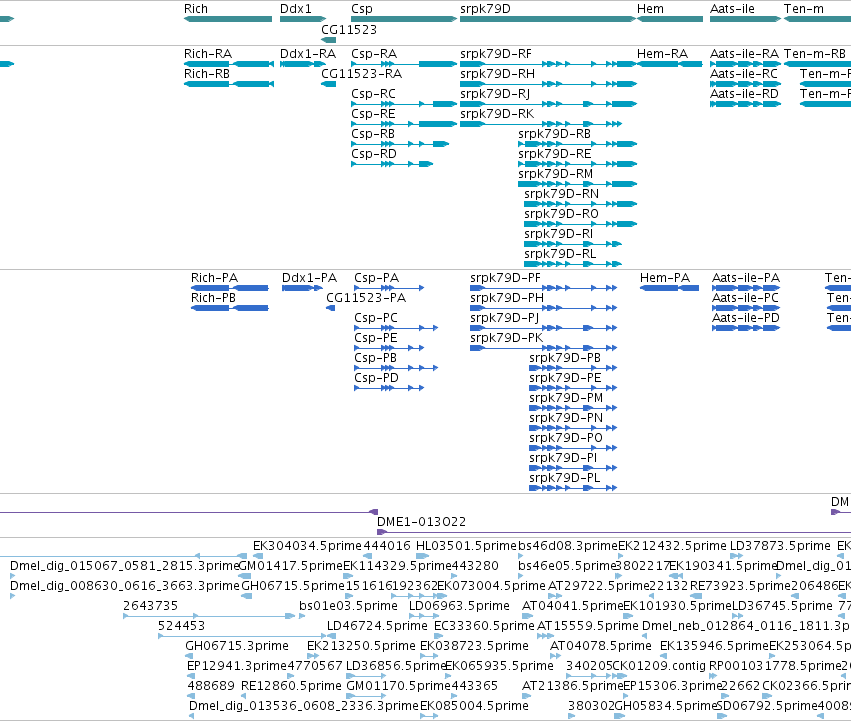Select EST GM01417.5prime

coord(244,576)
